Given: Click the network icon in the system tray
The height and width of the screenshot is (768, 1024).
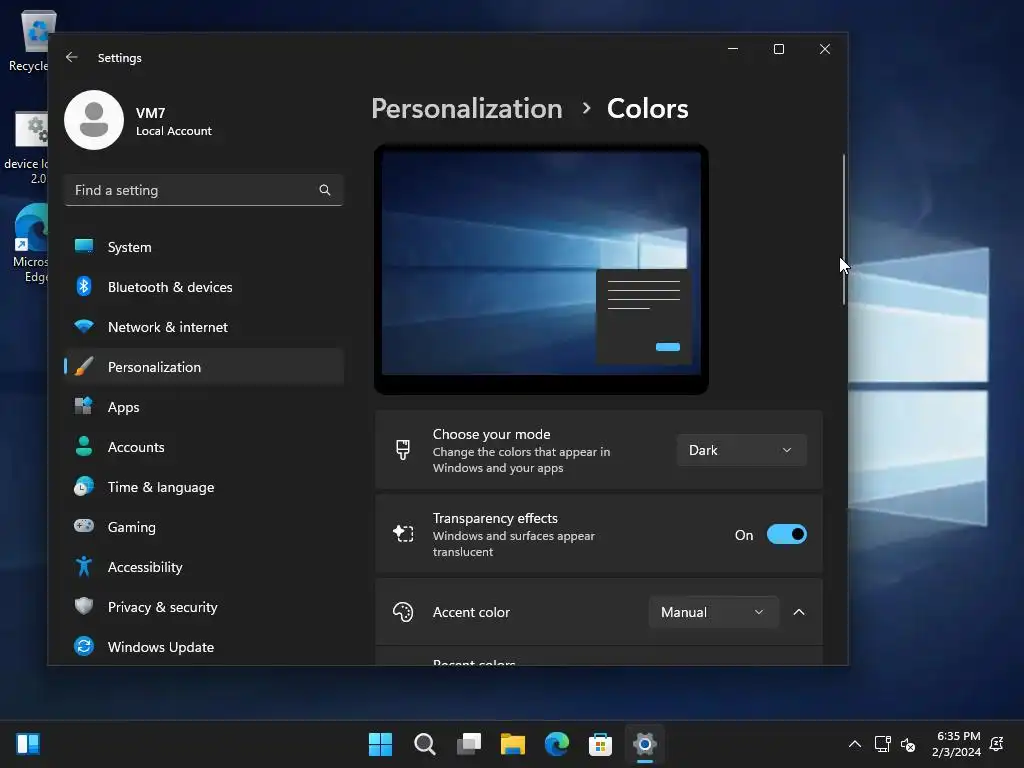Looking at the screenshot, I should coord(883,744).
